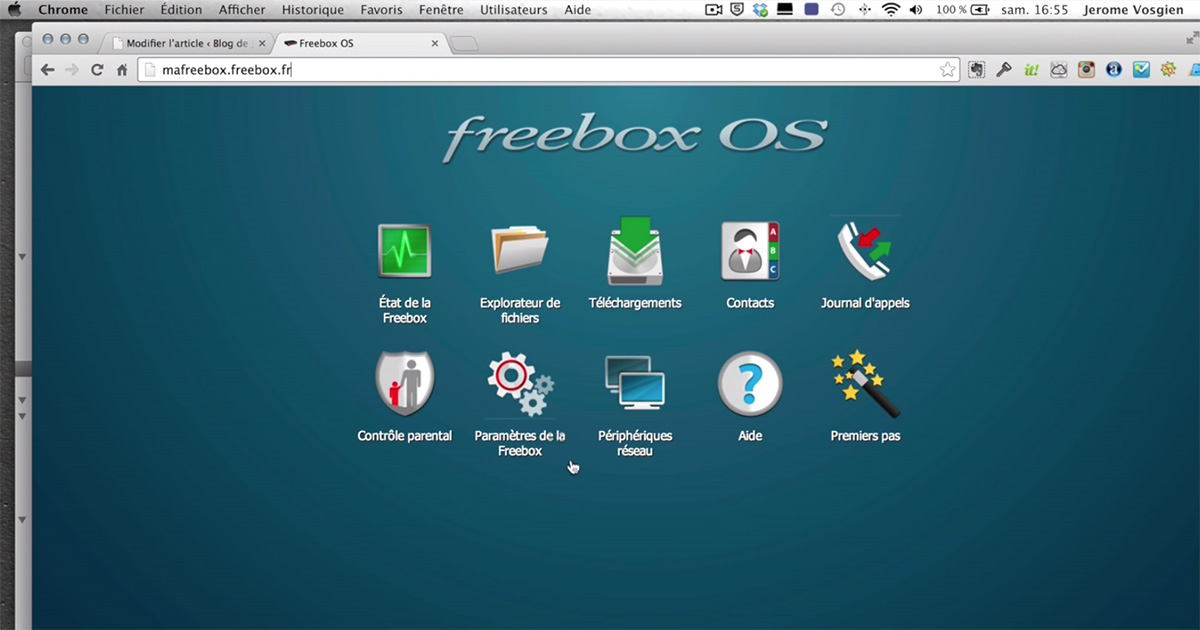Launch Premiers pas magic wand icon
Image resolution: width=1200 pixels, height=630 pixels.
[865, 383]
